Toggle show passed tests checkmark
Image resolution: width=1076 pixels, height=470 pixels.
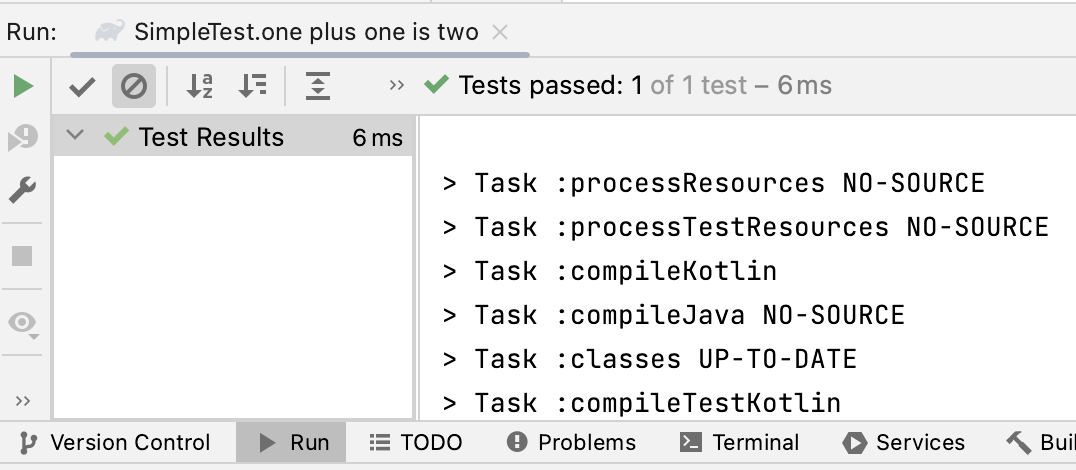click(82, 86)
